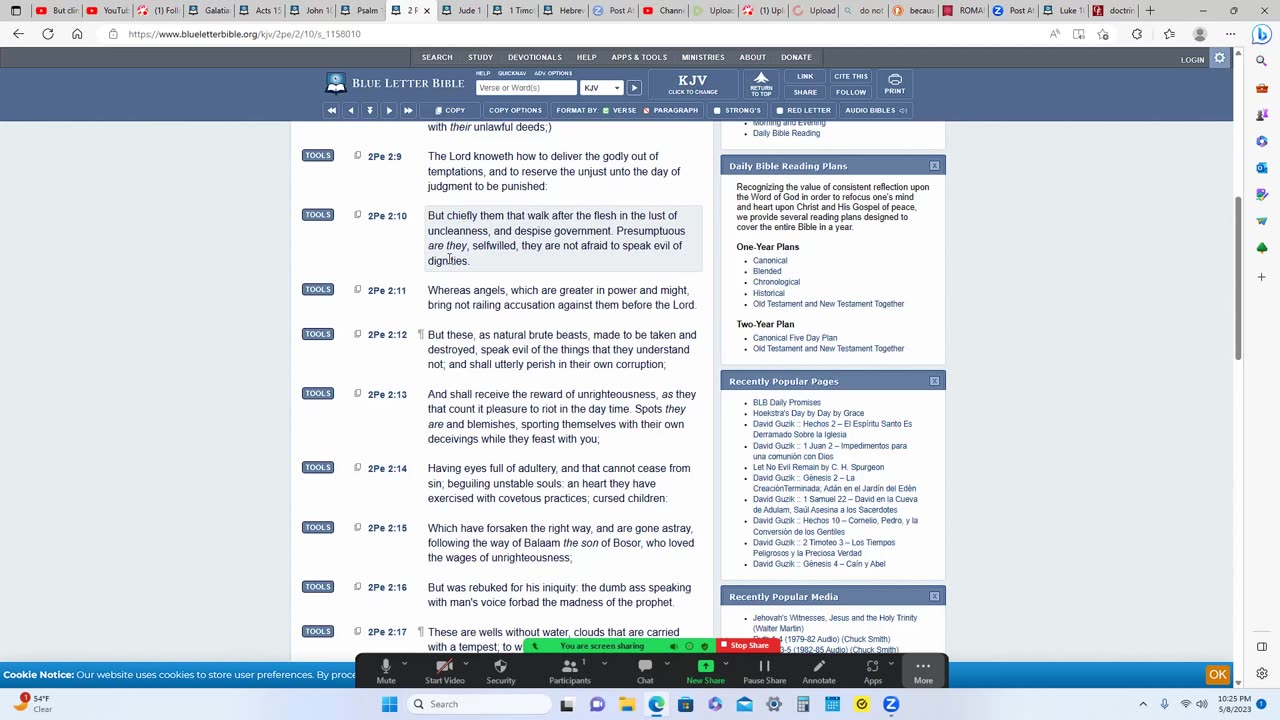
Task: Open Zoom Participants panel
Action: pos(569,671)
